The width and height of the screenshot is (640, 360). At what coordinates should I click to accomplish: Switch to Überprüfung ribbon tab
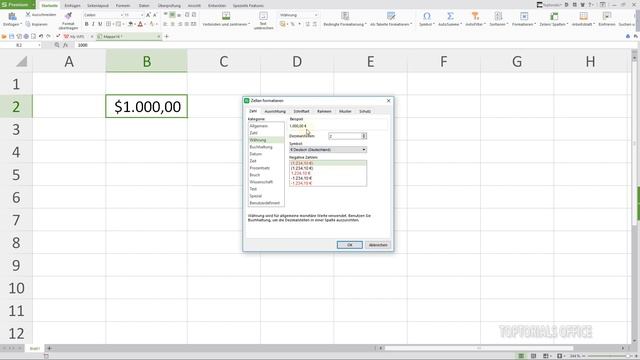(x=169, y=6)
